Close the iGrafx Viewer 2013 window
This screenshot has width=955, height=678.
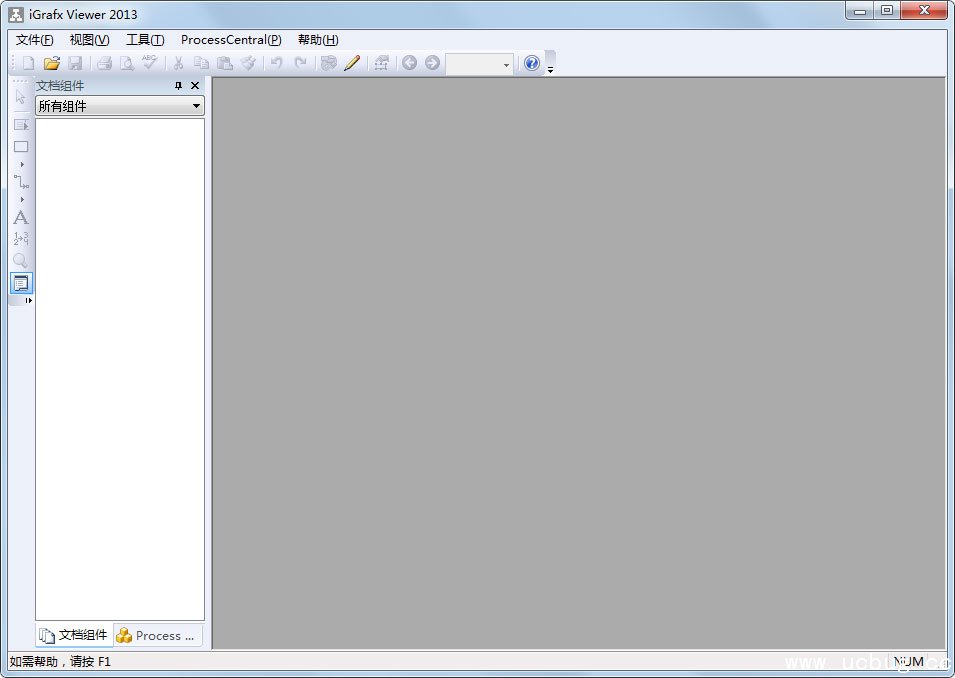click(924, 10)
